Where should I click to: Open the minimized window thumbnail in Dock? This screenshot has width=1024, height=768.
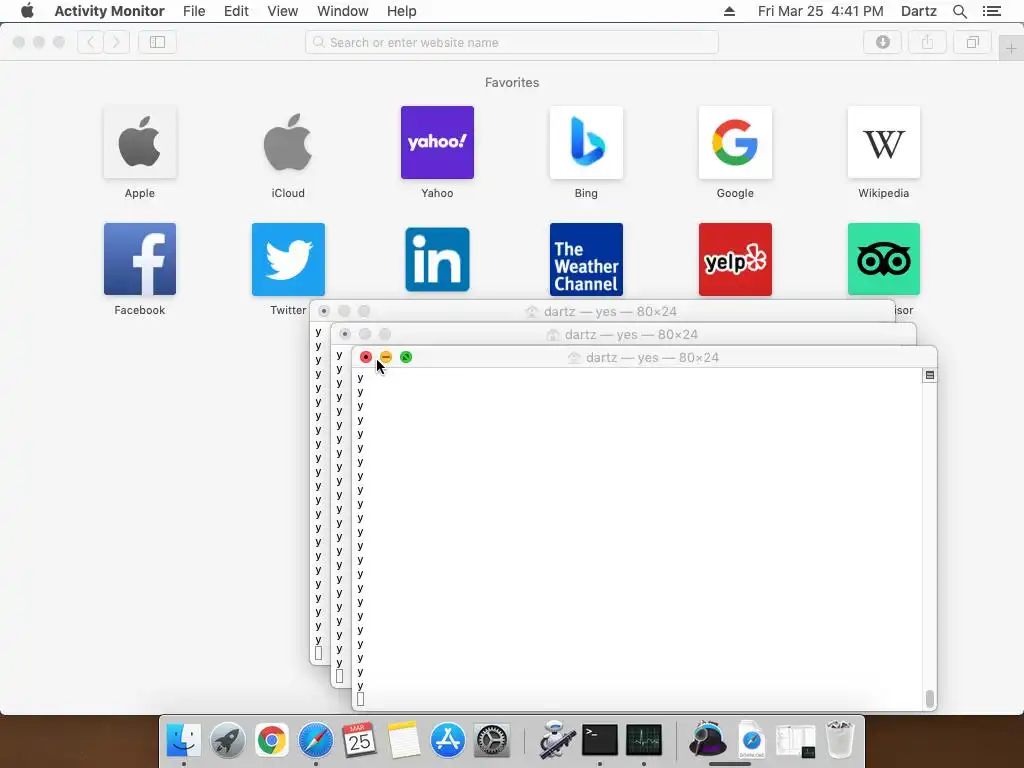pos(795,741)
